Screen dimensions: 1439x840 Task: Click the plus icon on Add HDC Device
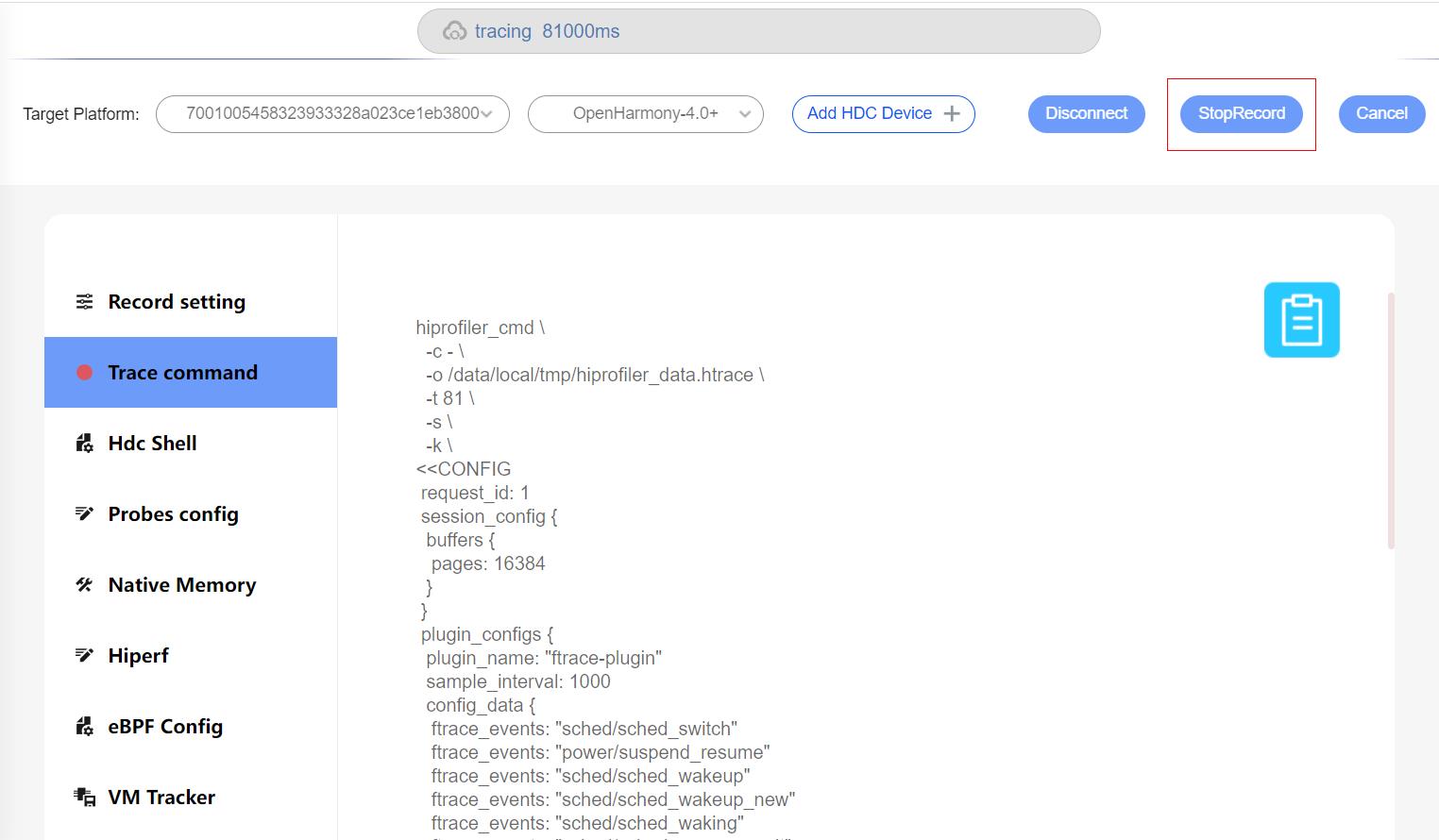click(x=952, y=114)
